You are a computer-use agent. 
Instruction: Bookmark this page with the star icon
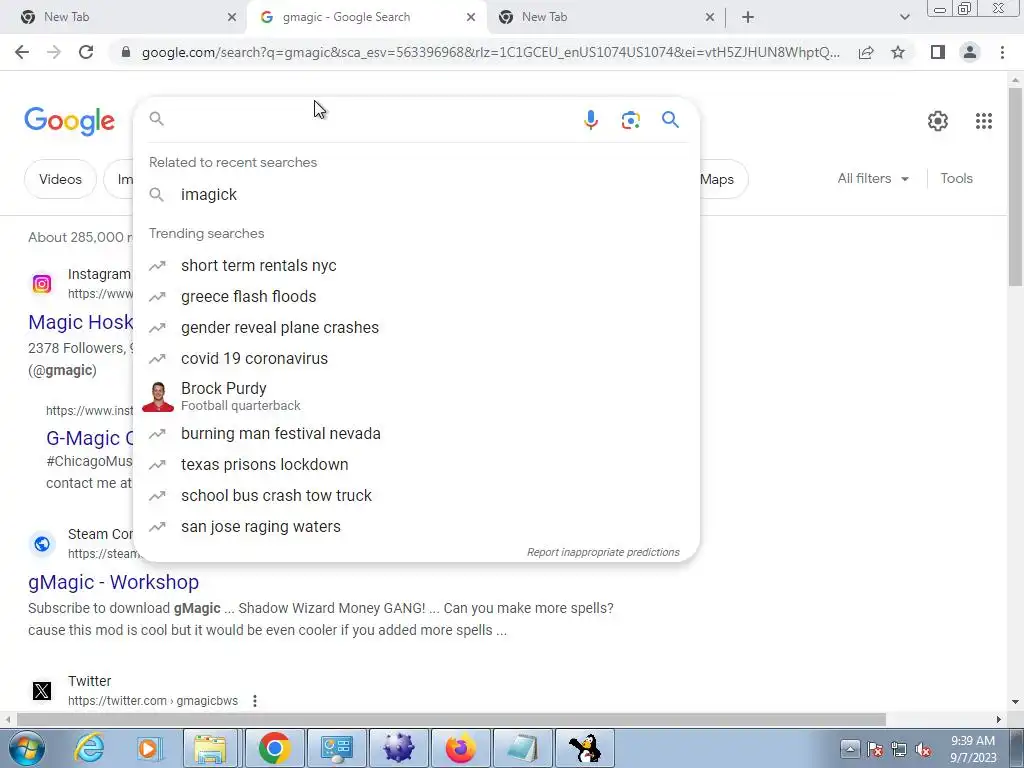898,52
